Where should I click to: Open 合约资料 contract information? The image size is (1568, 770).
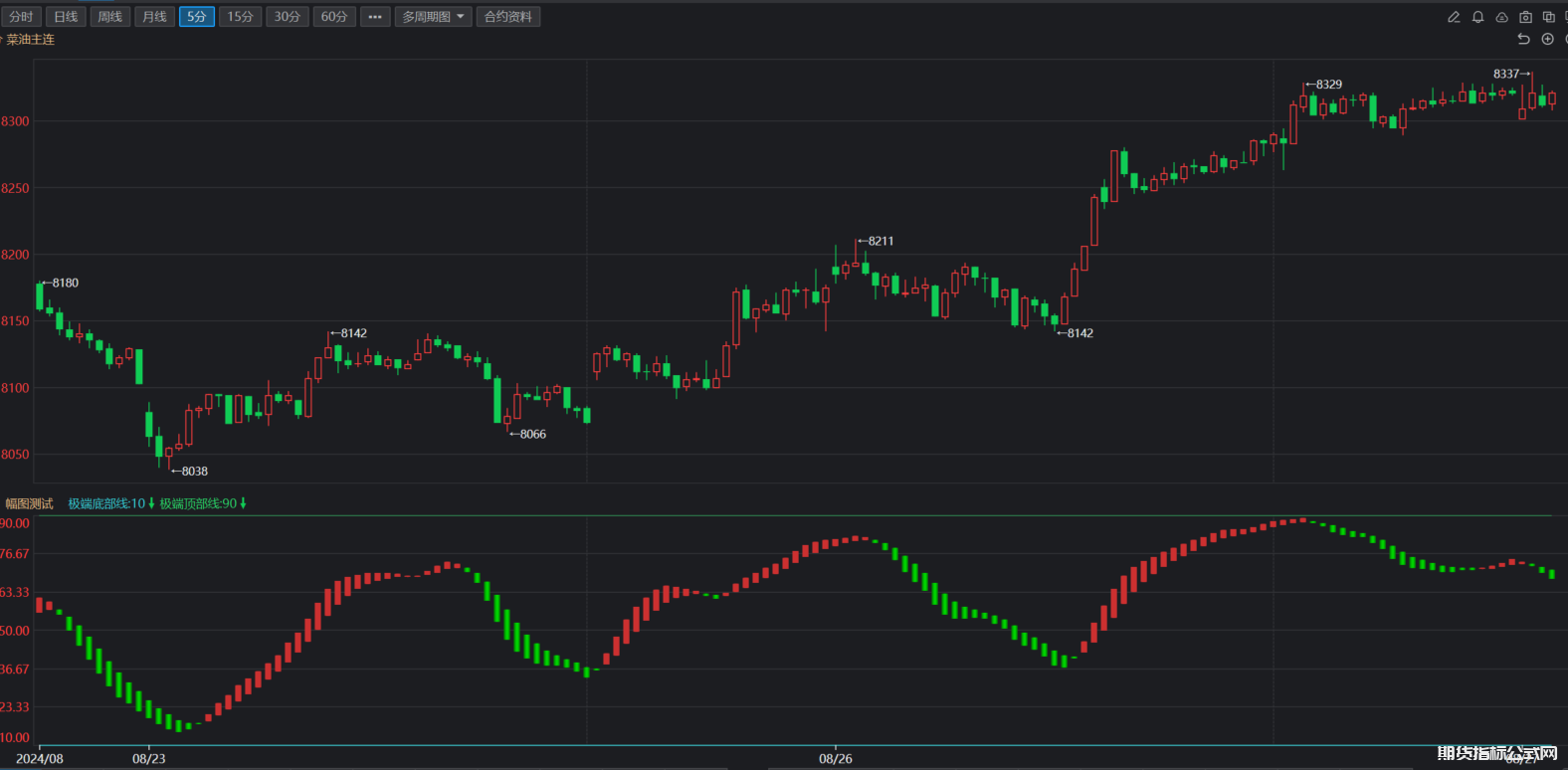tap(508, 17)
